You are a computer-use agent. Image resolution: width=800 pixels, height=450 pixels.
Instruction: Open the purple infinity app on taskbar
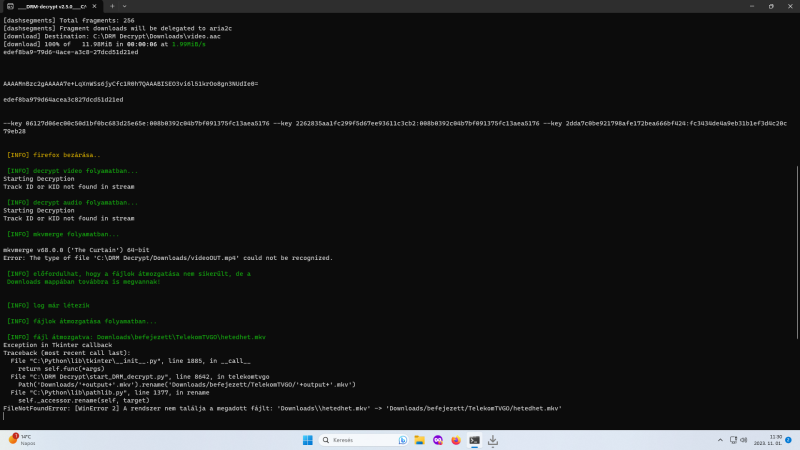click(x=438, y=440)
